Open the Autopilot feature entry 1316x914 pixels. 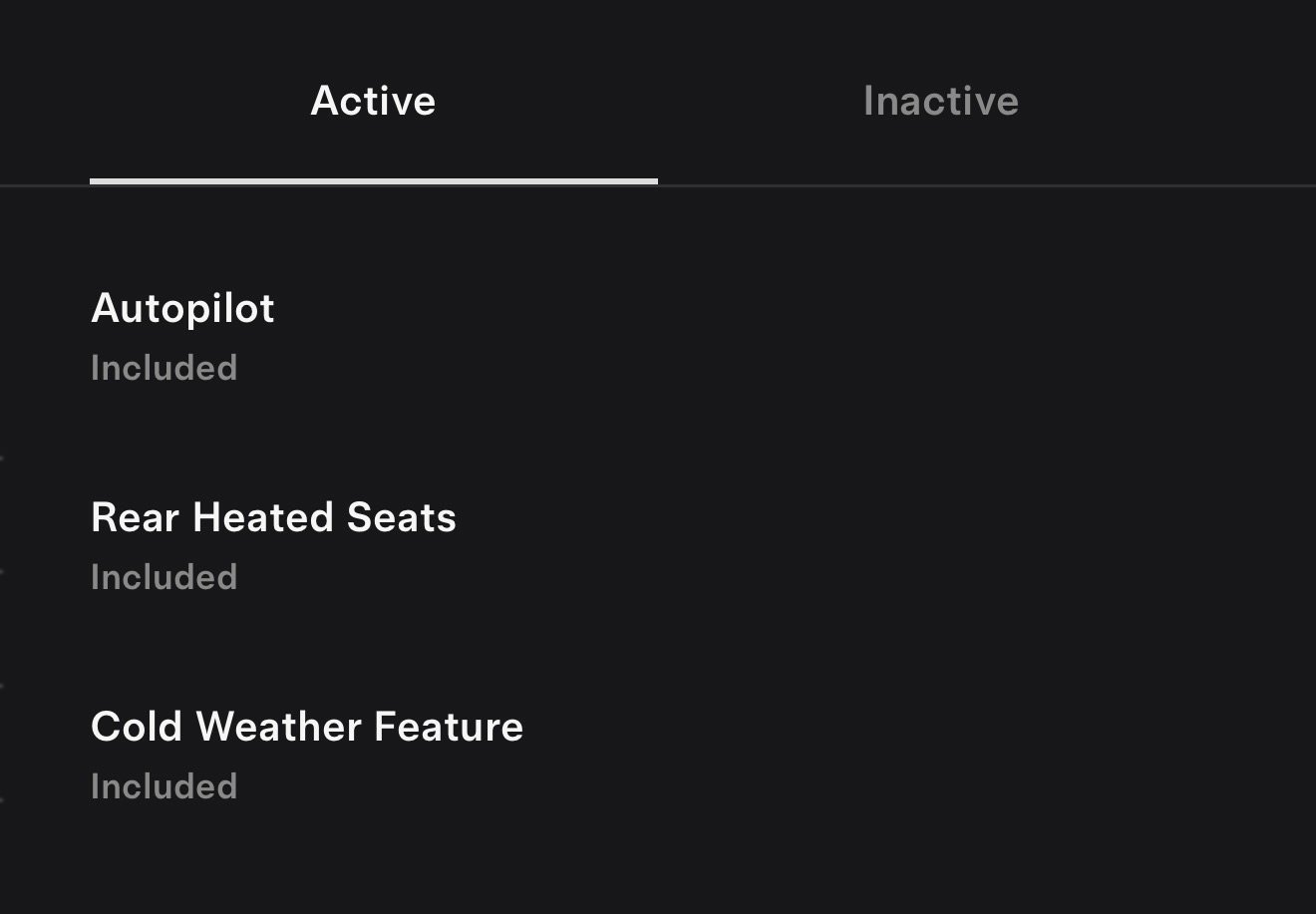182,309
